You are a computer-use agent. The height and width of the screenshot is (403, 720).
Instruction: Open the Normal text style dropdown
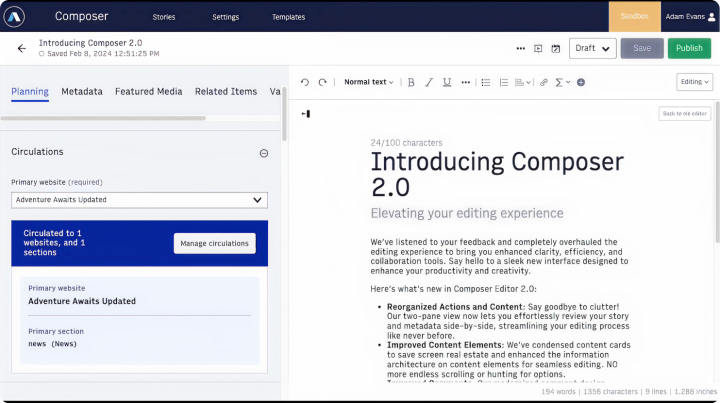coord(368,82)
